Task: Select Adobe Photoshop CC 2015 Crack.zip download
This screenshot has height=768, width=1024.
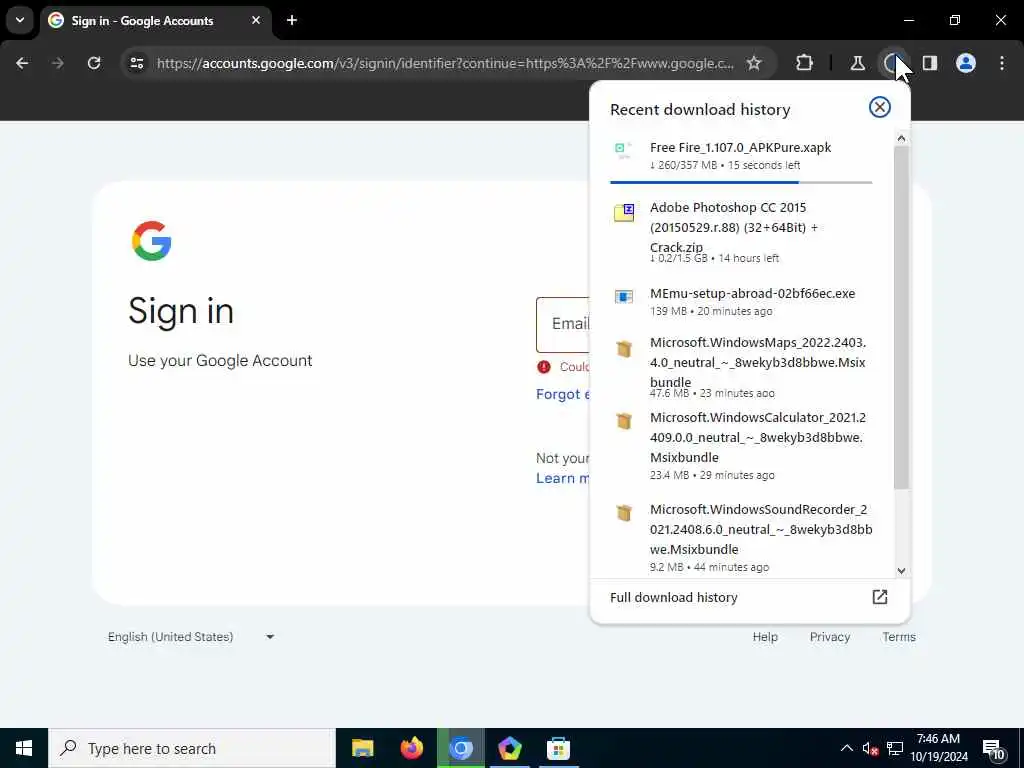Action: click(741, 232)
